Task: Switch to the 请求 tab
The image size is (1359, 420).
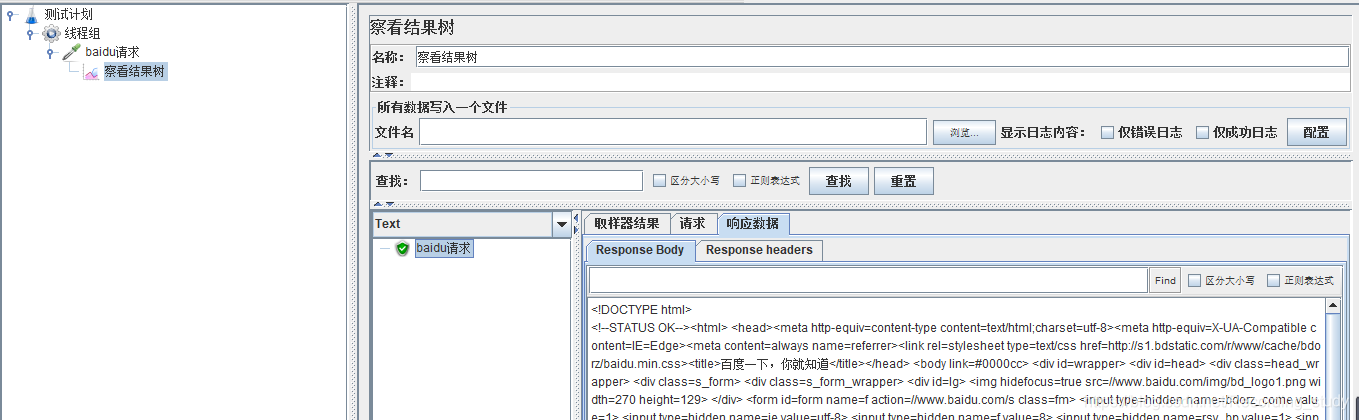Action: point(692,223)
